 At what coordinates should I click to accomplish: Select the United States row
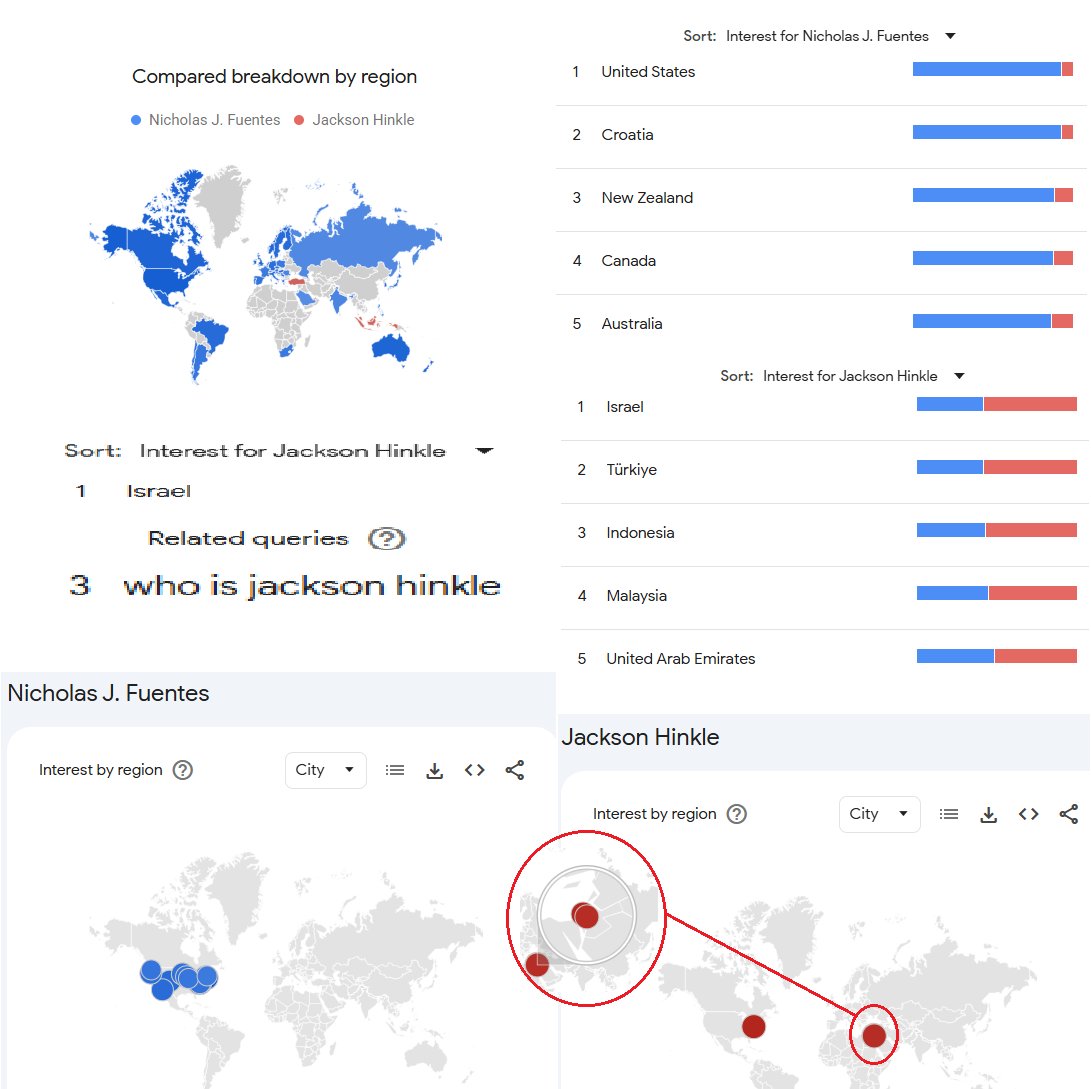(x=822, y=72)
